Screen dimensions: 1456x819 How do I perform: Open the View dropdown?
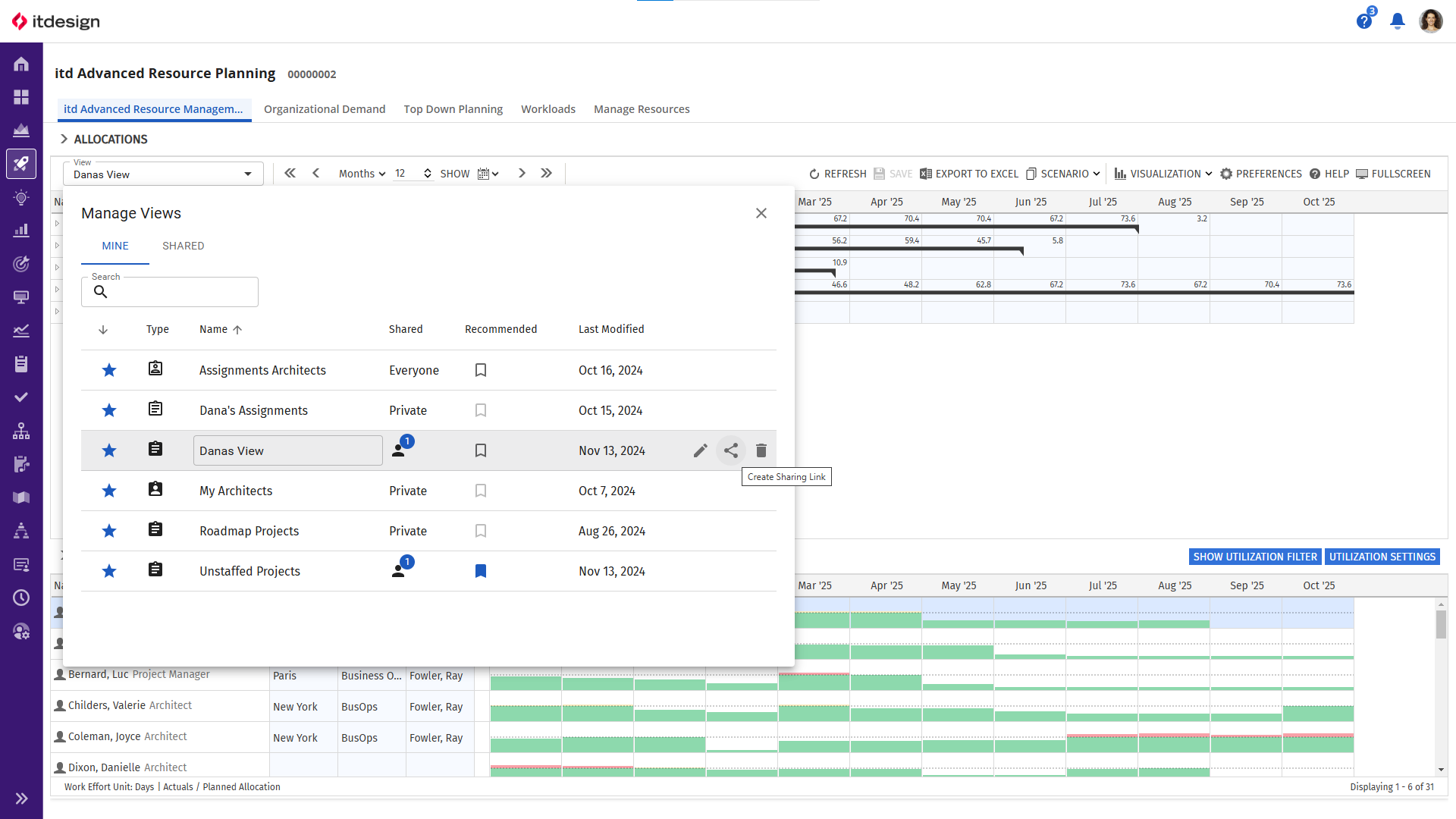(163, 174)
